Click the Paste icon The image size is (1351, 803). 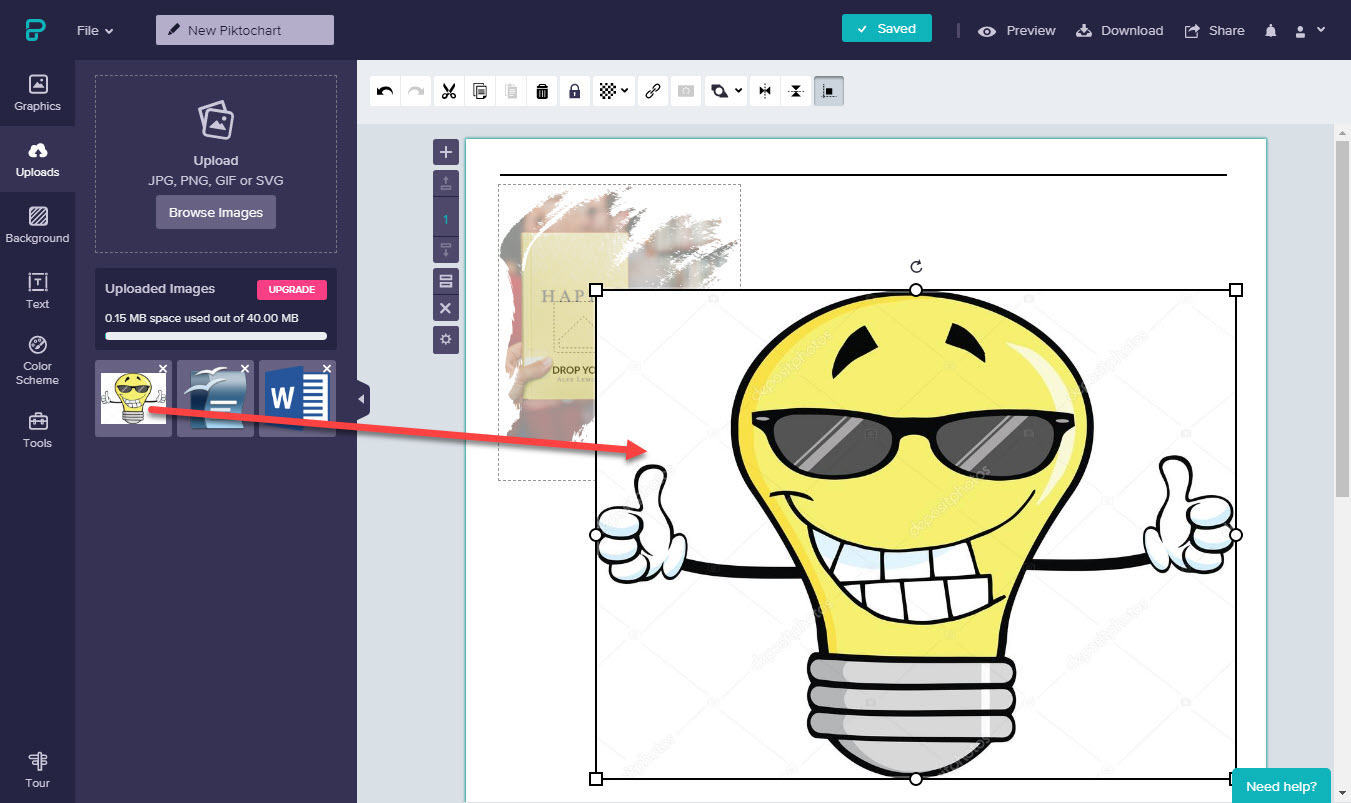pyautogui.click(x=511, y=91)
